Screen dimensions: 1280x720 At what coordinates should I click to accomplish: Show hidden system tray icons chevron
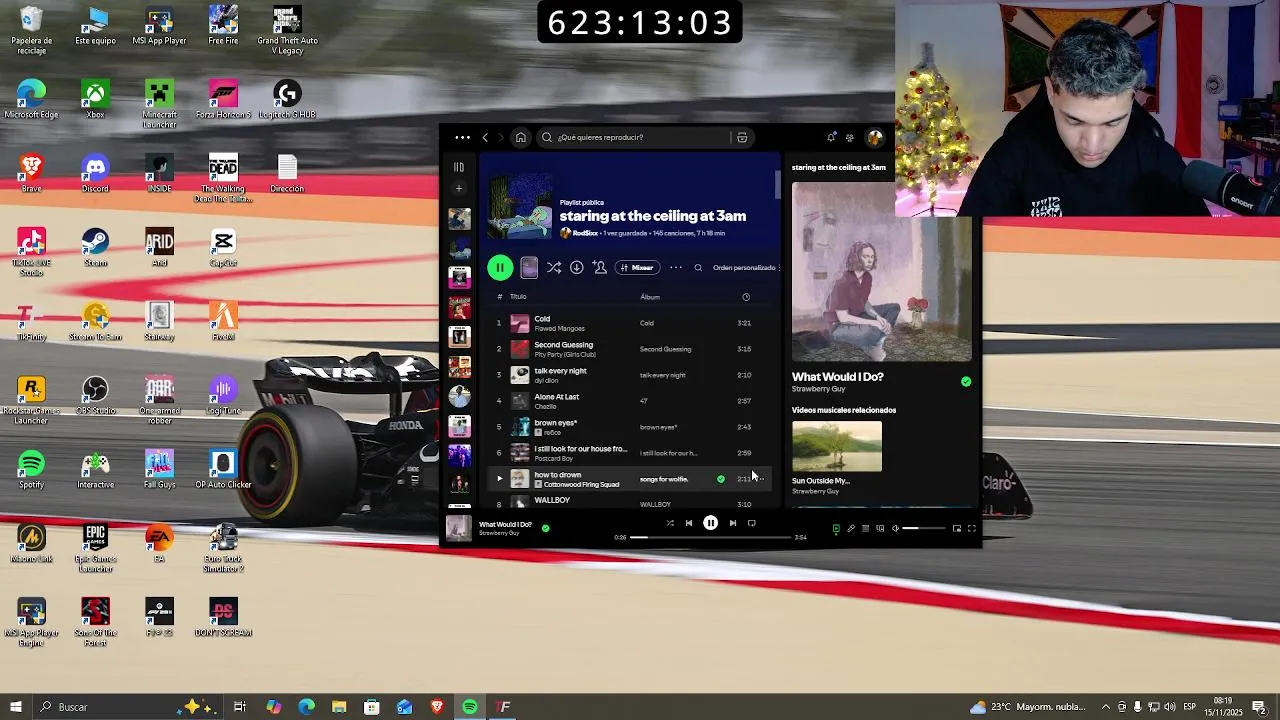point(1106,707)
